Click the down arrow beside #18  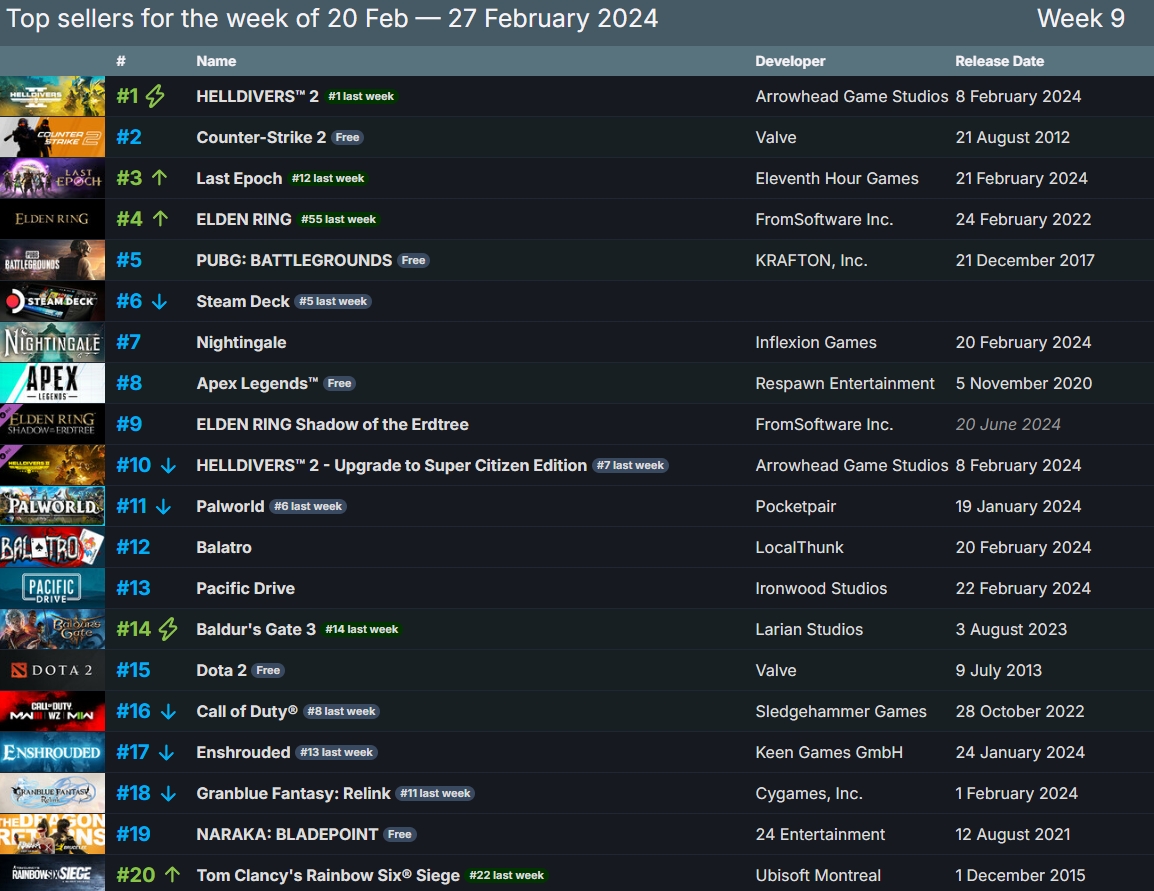[x=169, y=794]
